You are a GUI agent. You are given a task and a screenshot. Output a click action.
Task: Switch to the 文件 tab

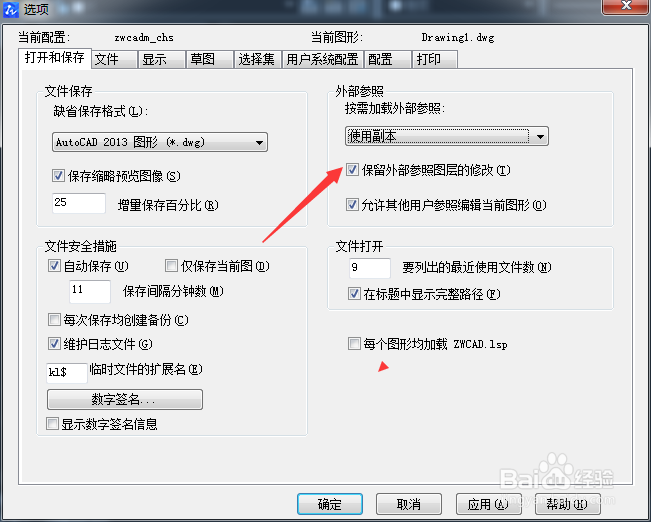114,59
